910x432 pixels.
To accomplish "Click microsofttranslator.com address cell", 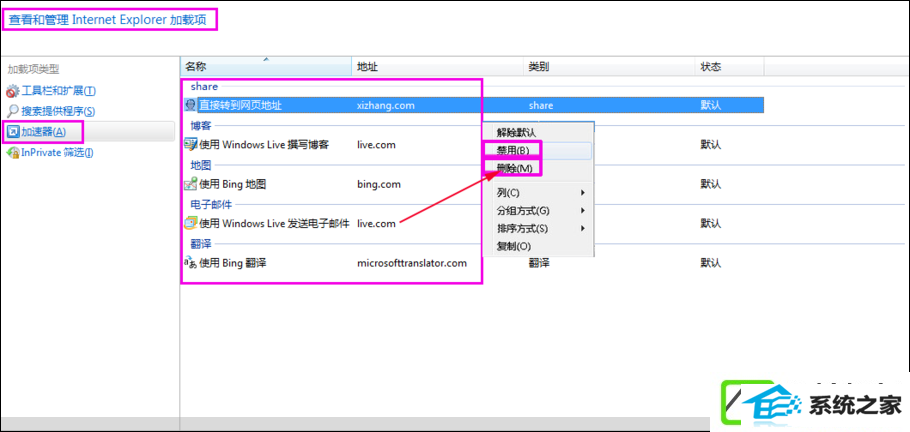I will (x=412, y=263).
